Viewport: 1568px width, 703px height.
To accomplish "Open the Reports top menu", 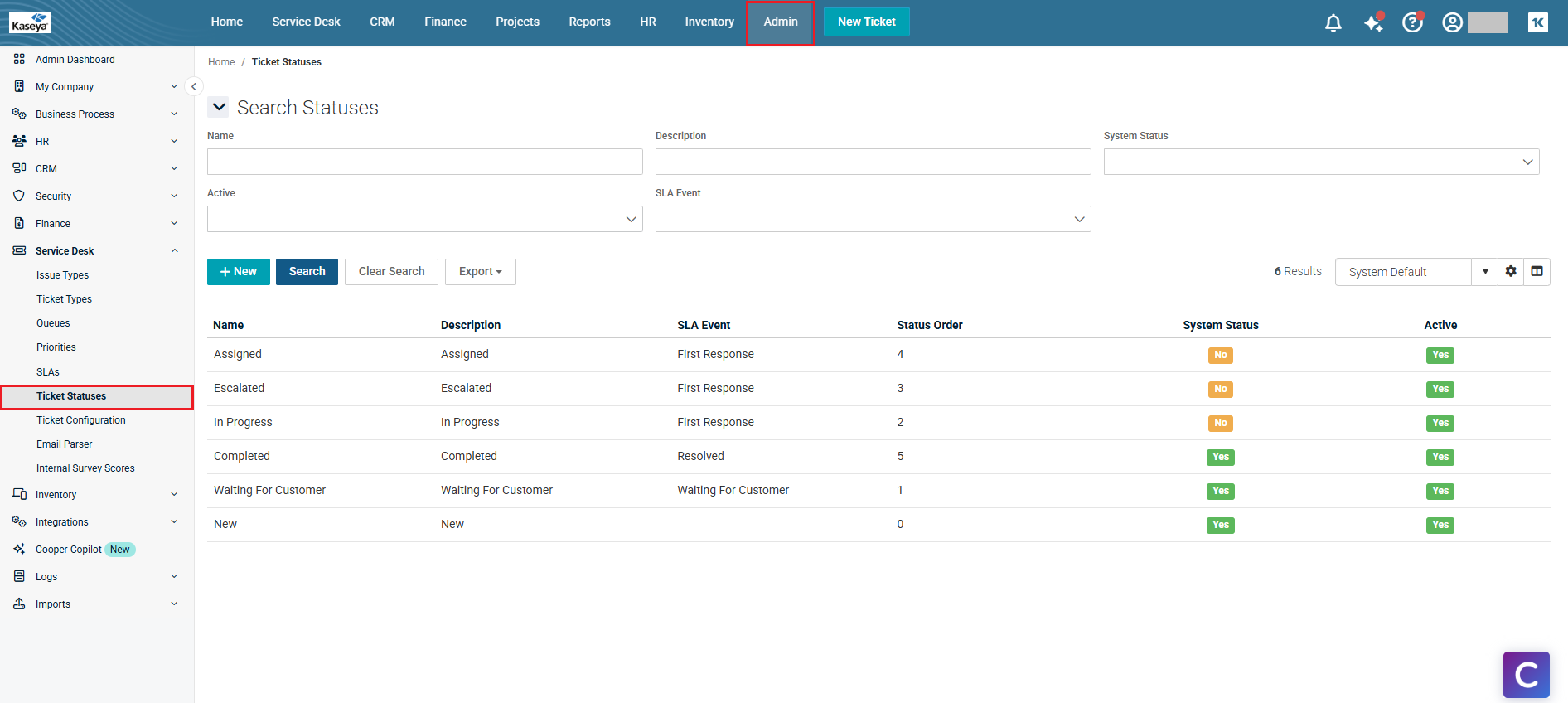I will pos(589,22).
